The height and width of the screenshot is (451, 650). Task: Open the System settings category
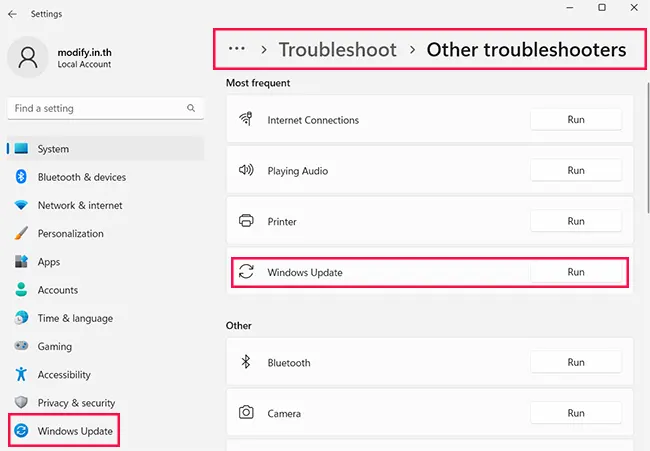tap(53, 149)
